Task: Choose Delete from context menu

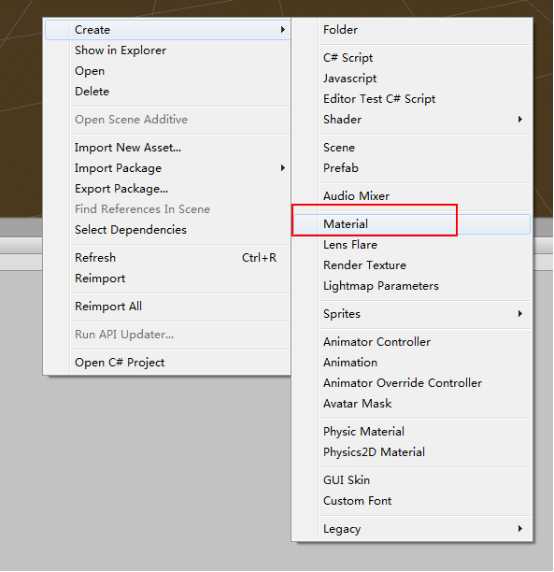Action: point(167,91)
